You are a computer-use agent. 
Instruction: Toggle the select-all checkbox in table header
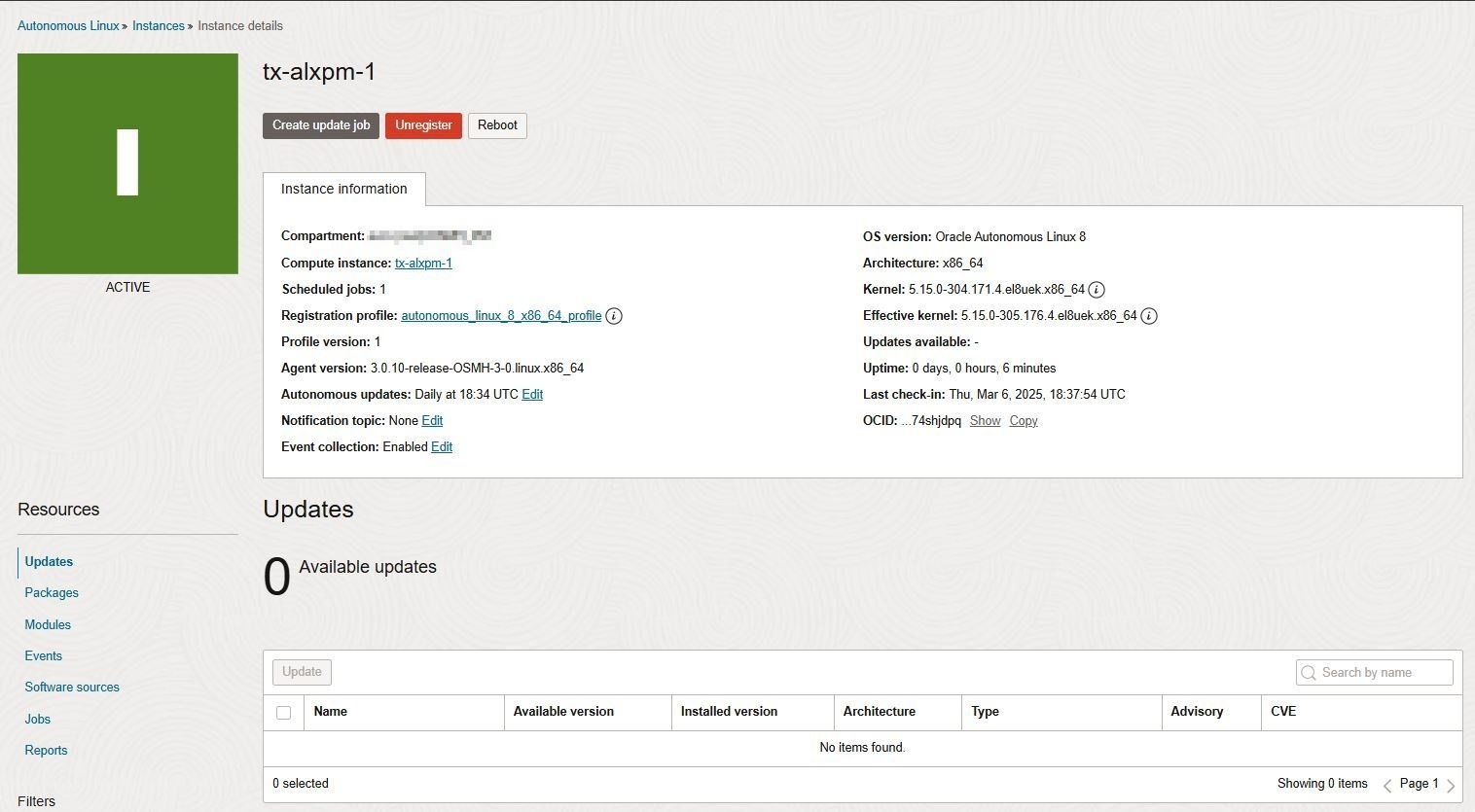click(284, 713)
